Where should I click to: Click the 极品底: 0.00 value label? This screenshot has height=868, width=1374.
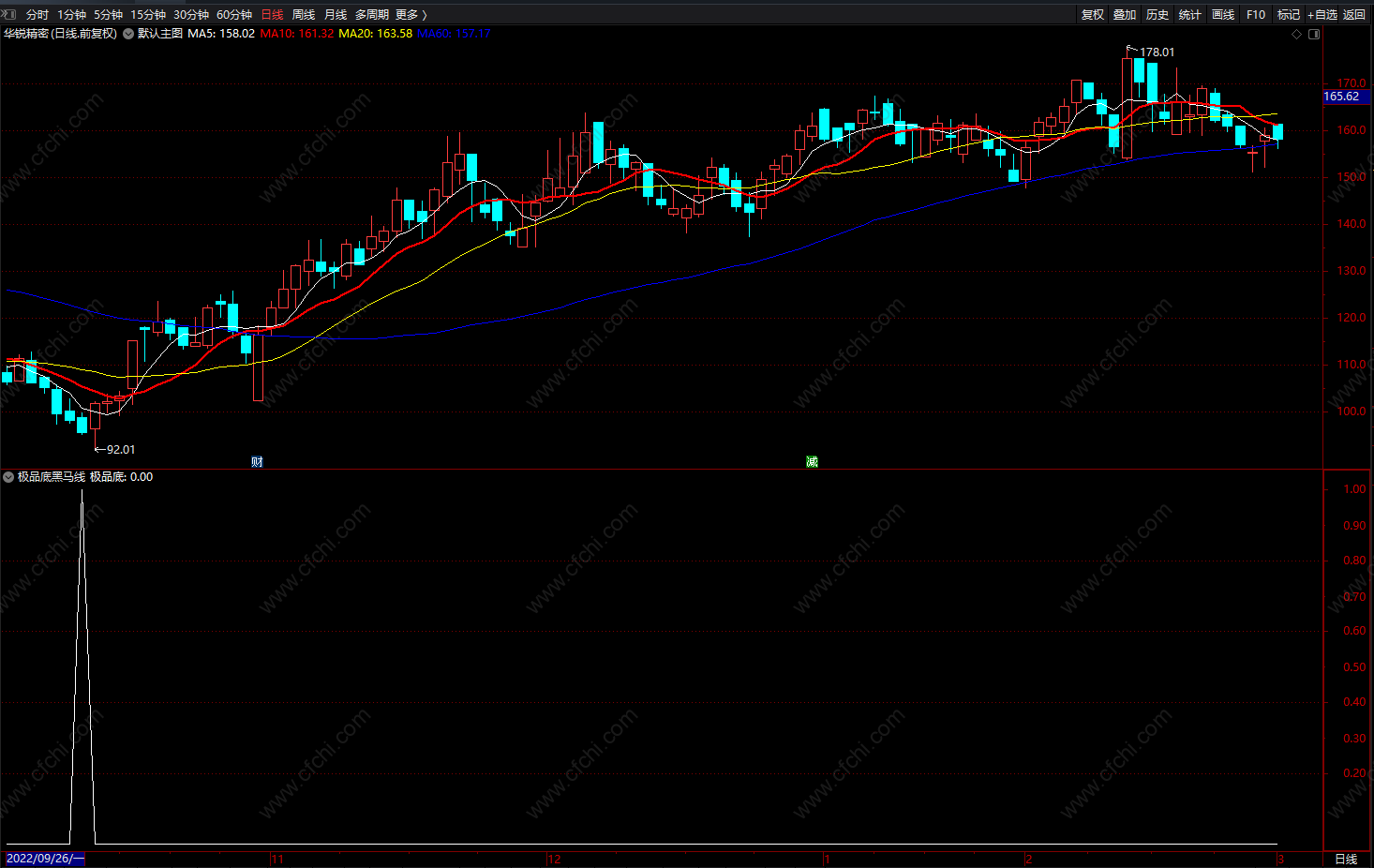coord(121,477)
